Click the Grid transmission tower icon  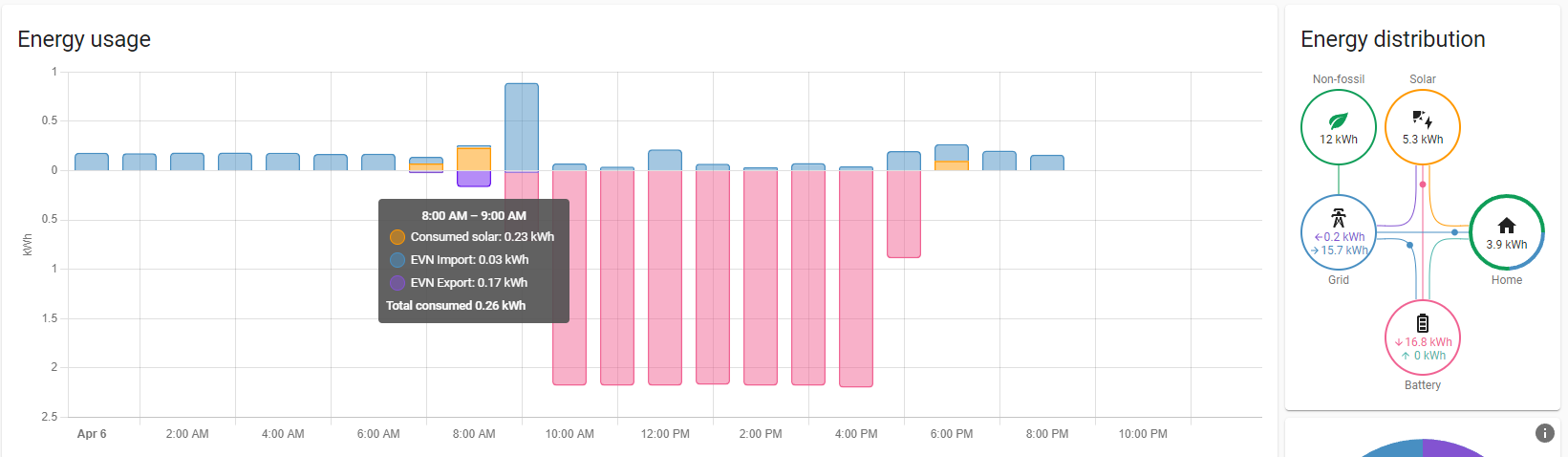pos(1339,218)
